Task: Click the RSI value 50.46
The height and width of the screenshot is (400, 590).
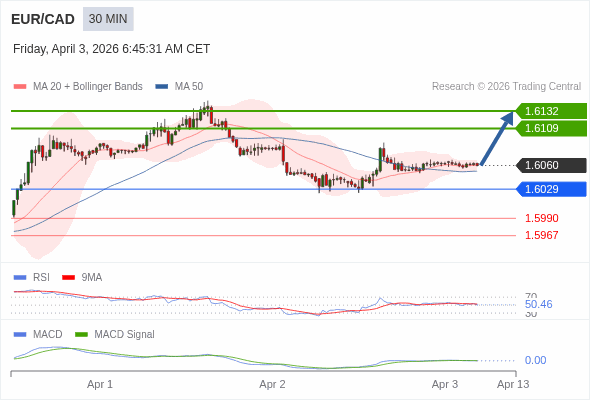Action: pyautogui.click(x=539, y=304)
